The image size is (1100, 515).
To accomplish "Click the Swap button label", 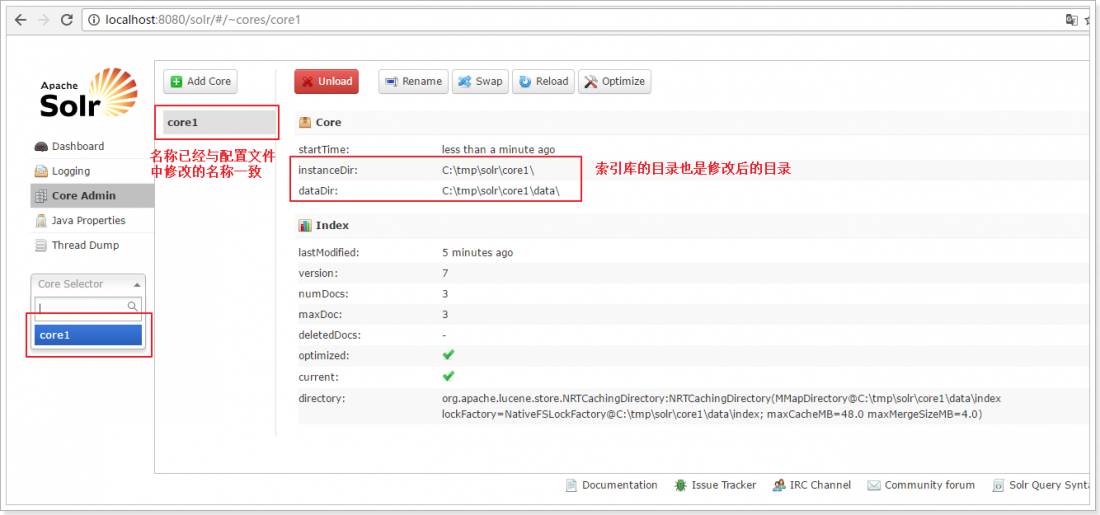I will click(x=489, y=81).
